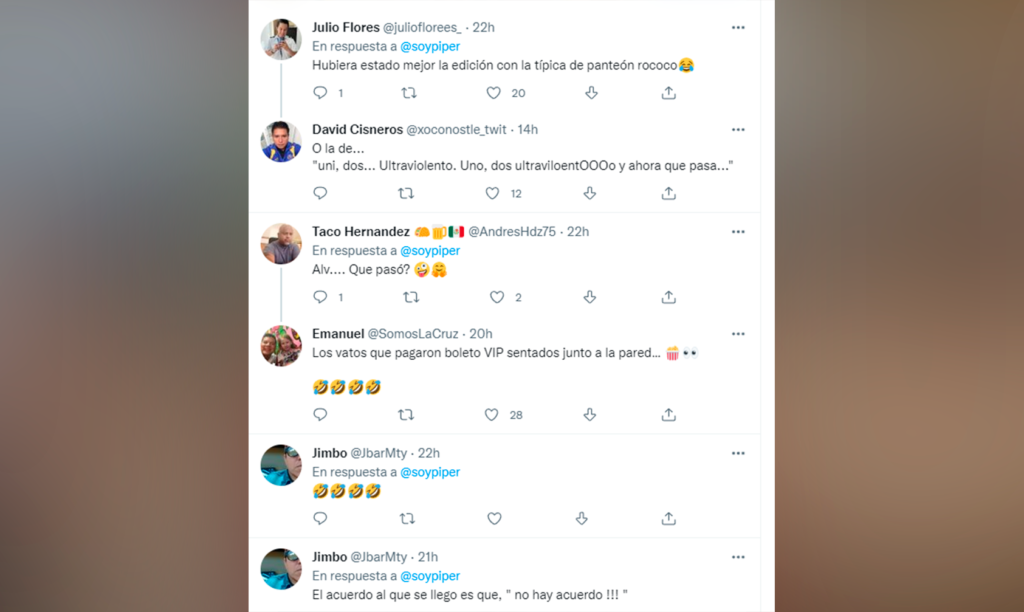Like Julio Flores's tweet with 20 likes
Screen dimensions: 1024x612
[493, 93]
